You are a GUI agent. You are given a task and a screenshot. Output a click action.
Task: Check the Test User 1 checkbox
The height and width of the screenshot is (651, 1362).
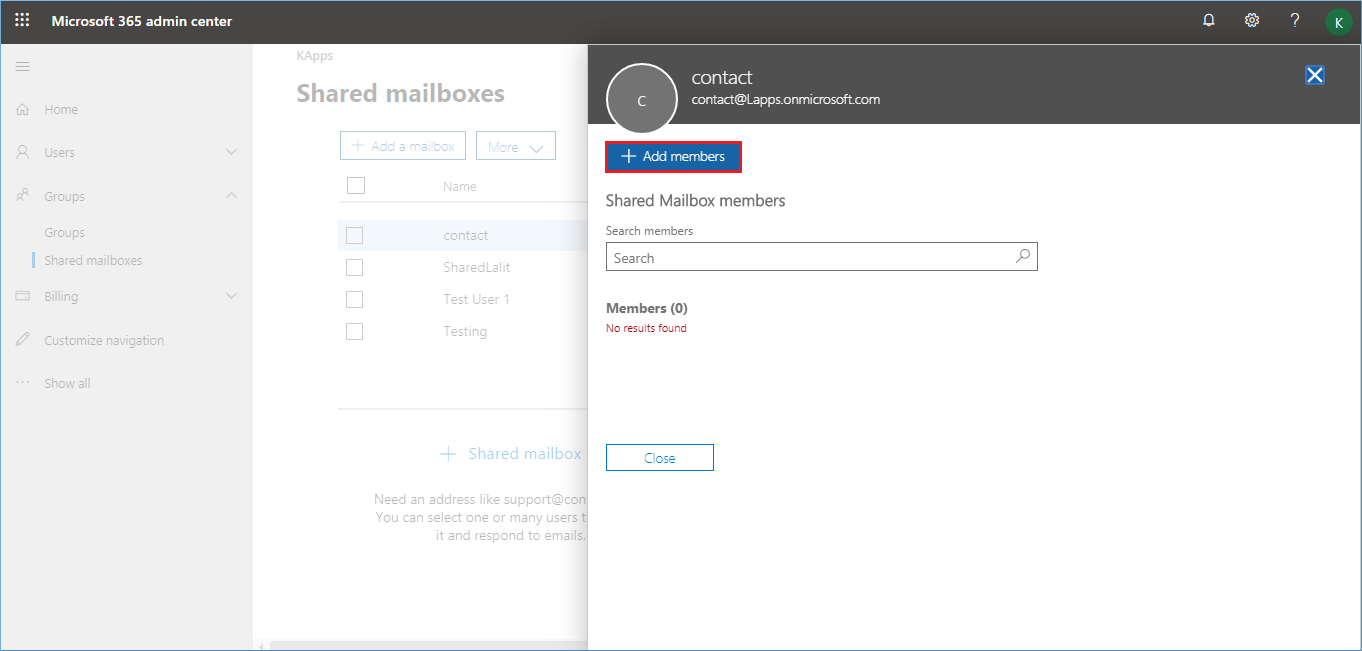[x=354, y=299]
